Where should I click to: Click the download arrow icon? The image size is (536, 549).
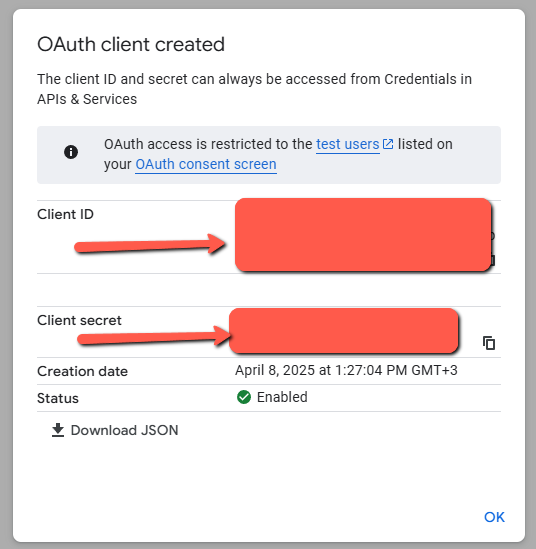[x=58, y=430]
